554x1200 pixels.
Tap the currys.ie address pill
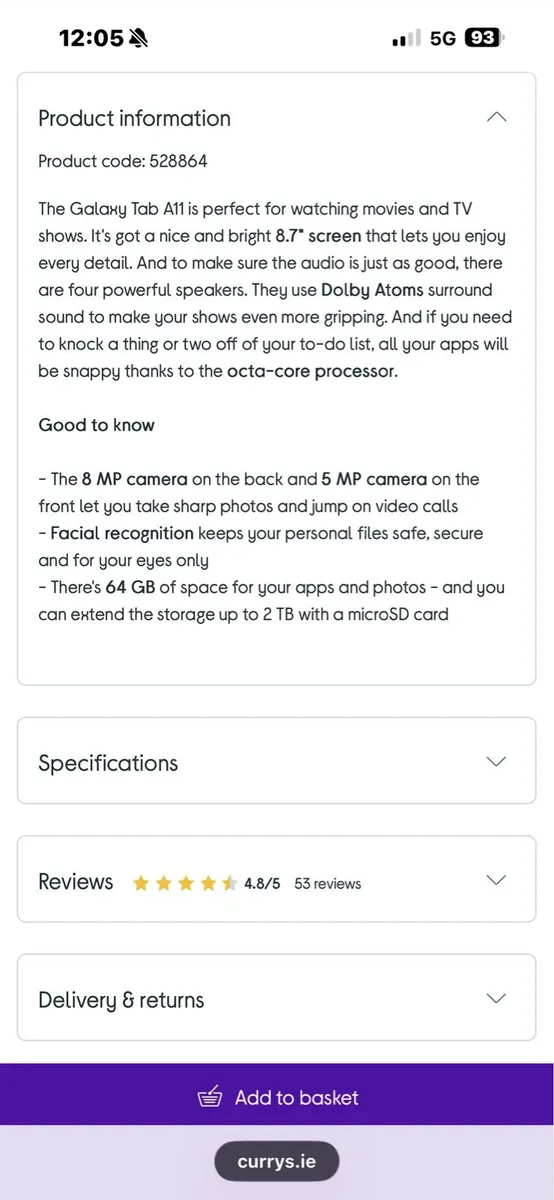click(x=277, y=1162)
